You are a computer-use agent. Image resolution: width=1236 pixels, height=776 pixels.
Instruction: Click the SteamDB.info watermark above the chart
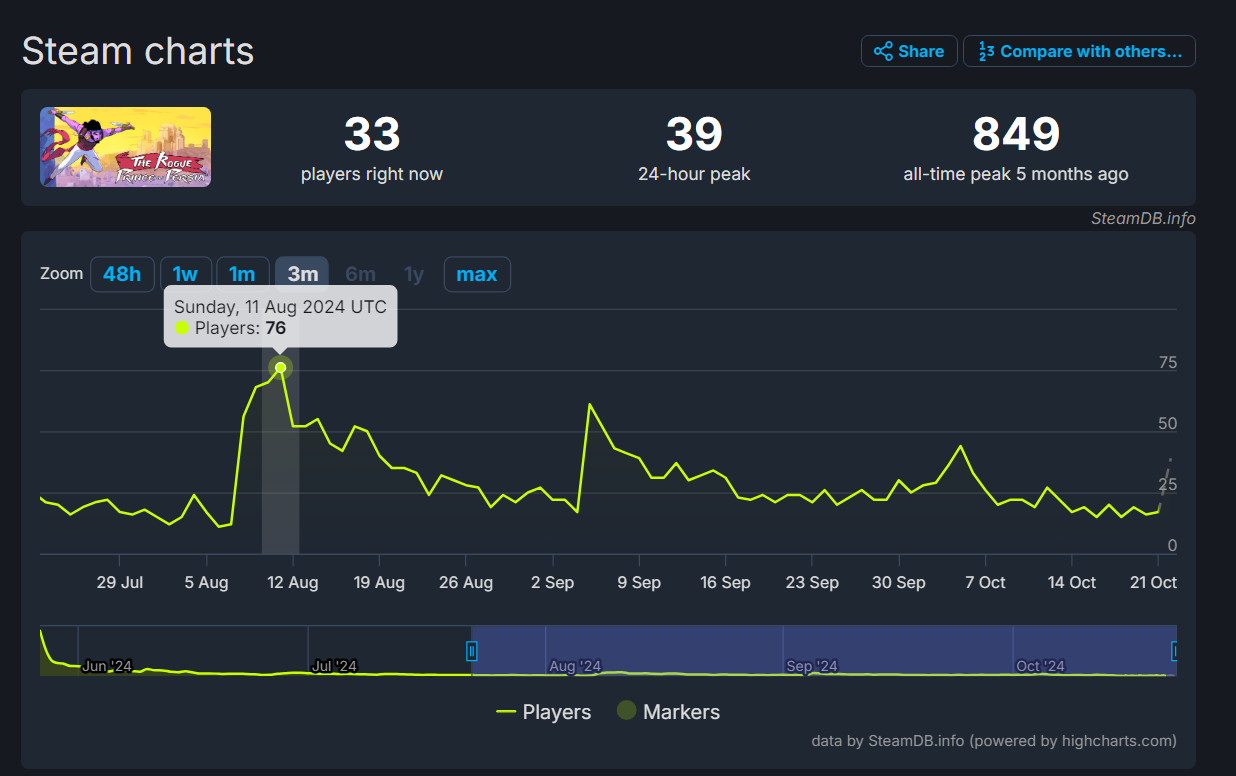1143,218
